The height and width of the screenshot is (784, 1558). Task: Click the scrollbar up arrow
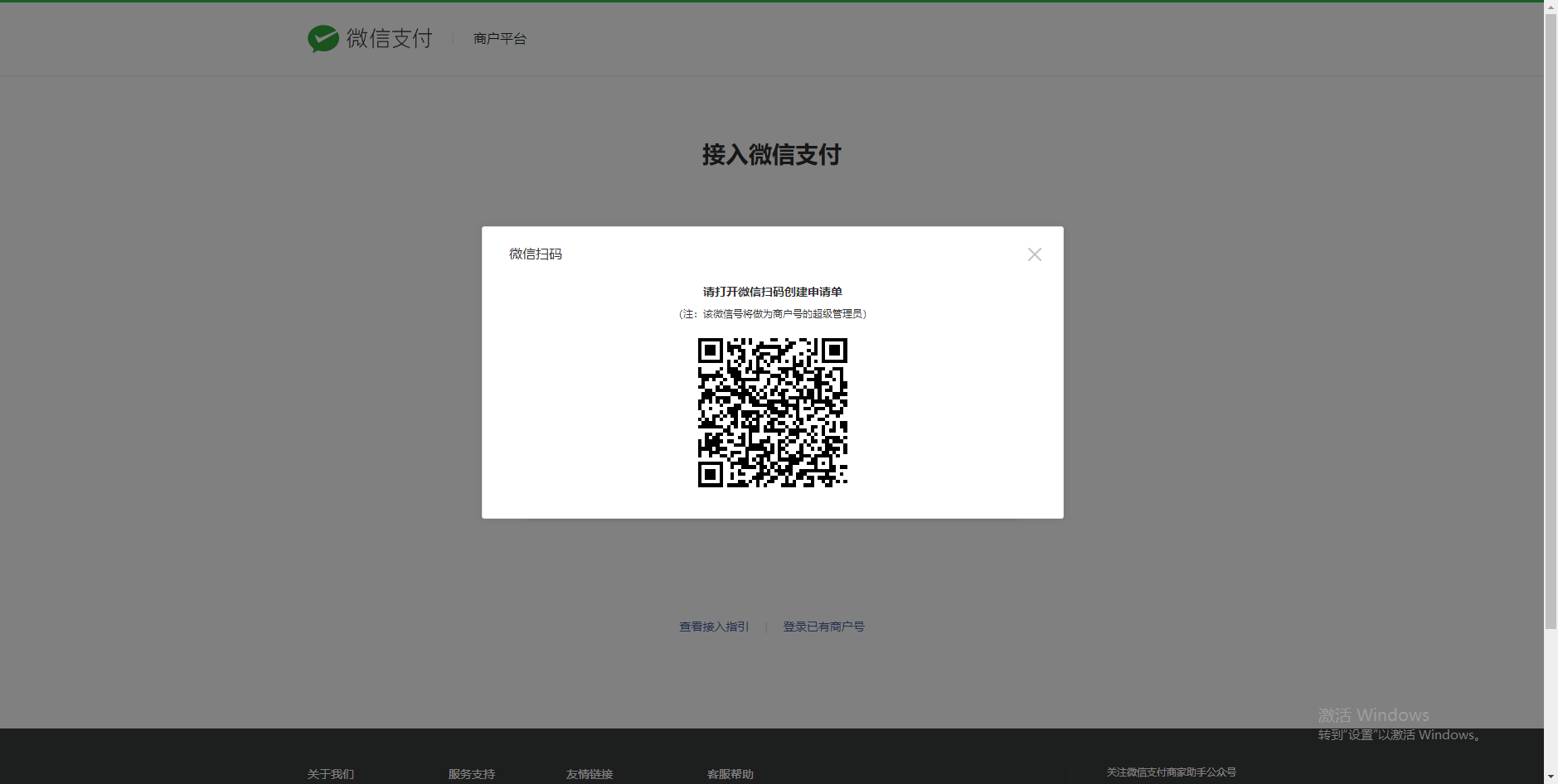1550,6
